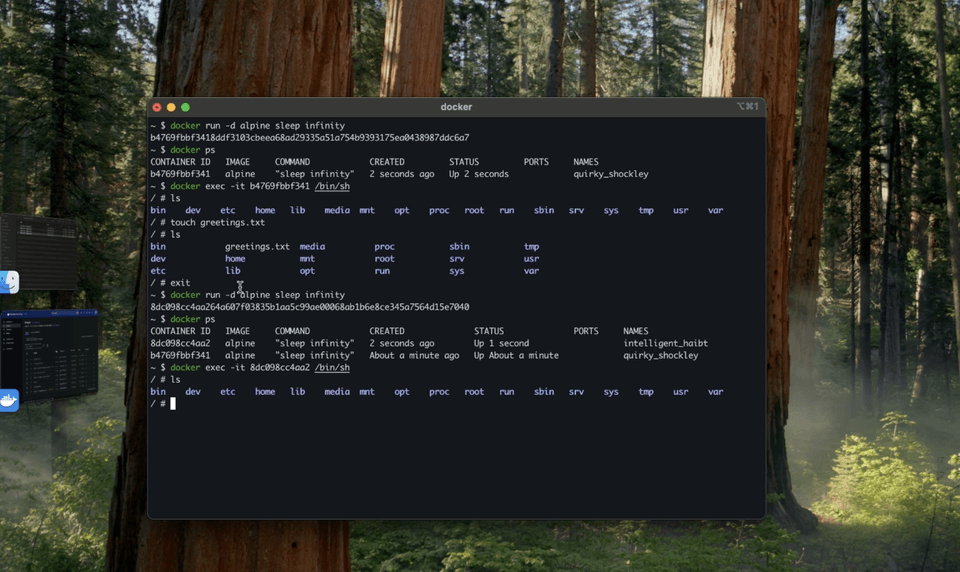Click '/bin/sh' in the b4769fbbf341 exec command
Image resolution: width=960 pixels, height=572 pixels.
[x=332, y=186]
